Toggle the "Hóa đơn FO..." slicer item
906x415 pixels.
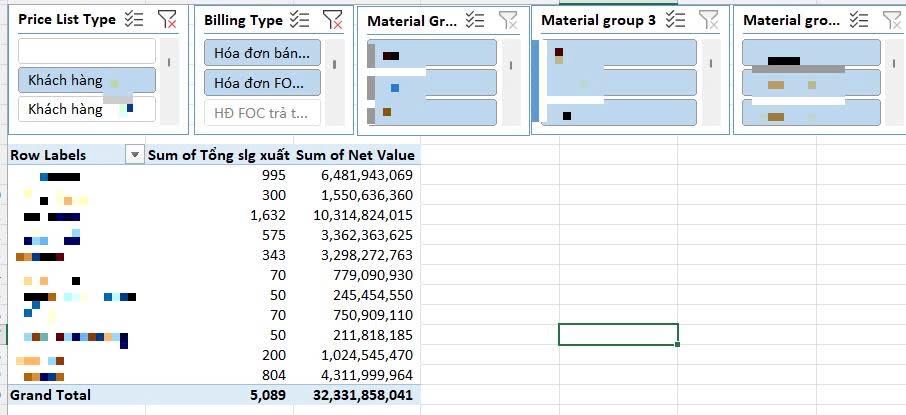tap(262, 83)
